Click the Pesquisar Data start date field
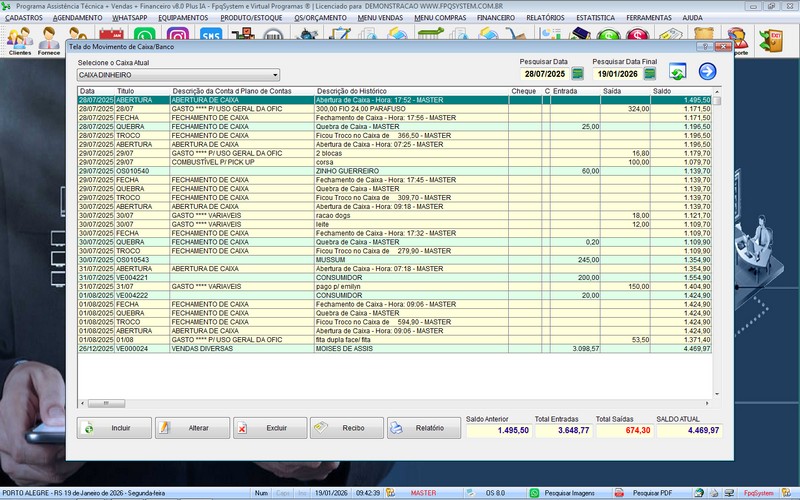 (x=540, y=74)
